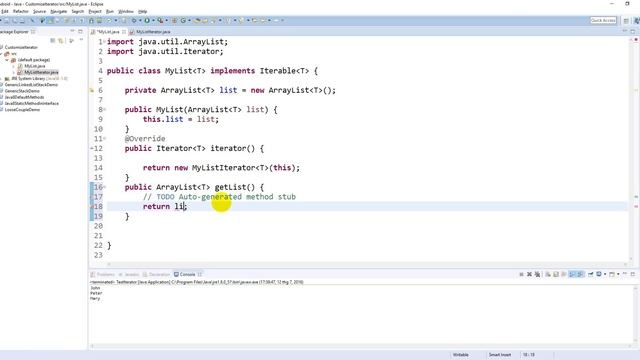The height and width of the screenshot is (360, 640).
Task: Click Remove Launch X icon in Console toolbar
Action: click(529, 274)
